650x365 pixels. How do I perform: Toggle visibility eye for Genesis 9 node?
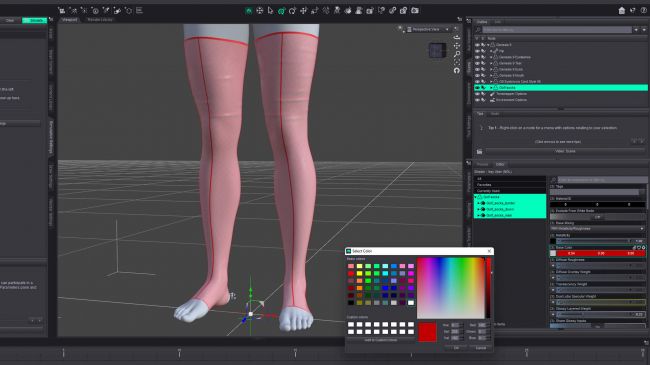tap(477, 45)
